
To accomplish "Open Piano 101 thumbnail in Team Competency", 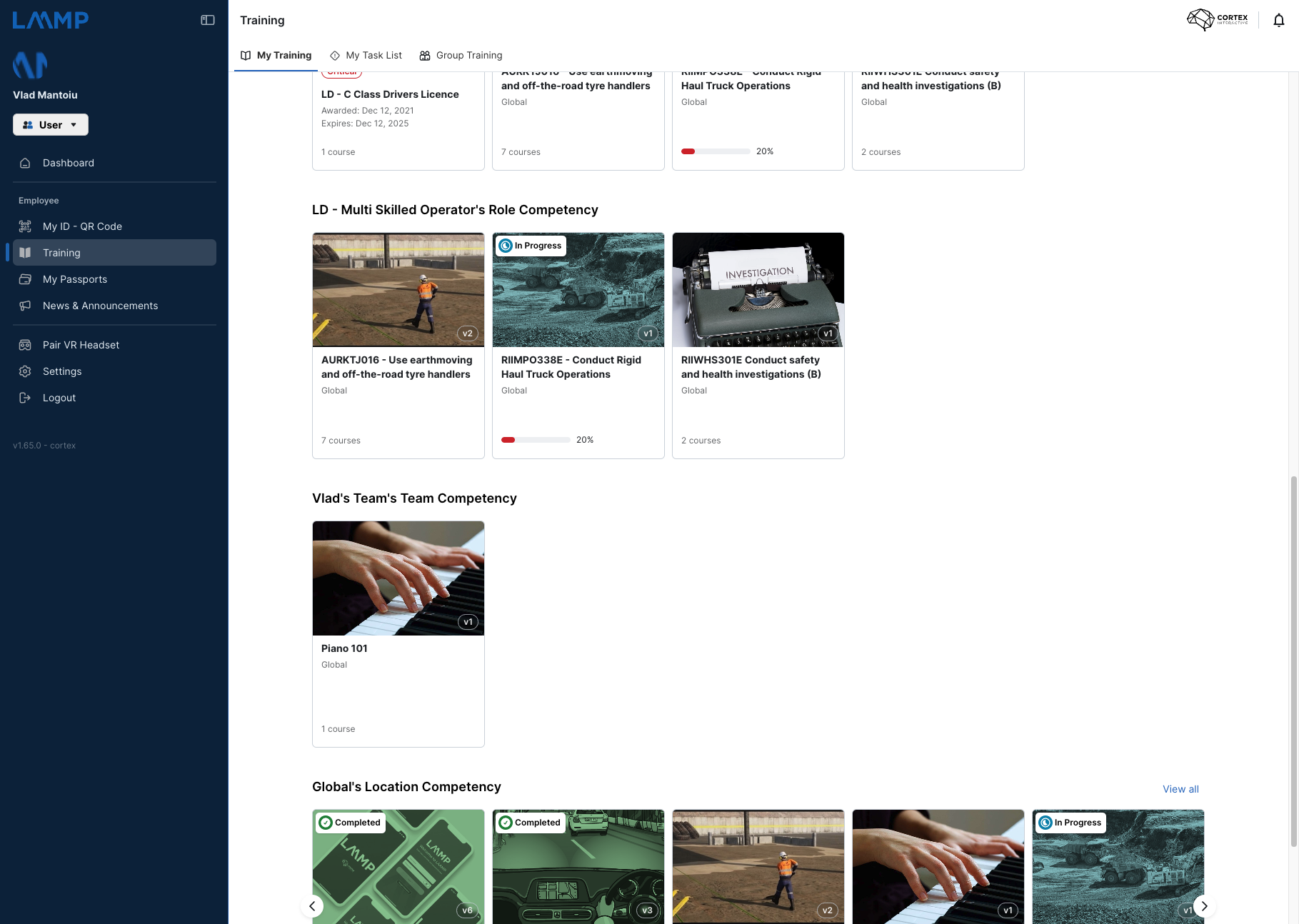I will coord(398,578).
